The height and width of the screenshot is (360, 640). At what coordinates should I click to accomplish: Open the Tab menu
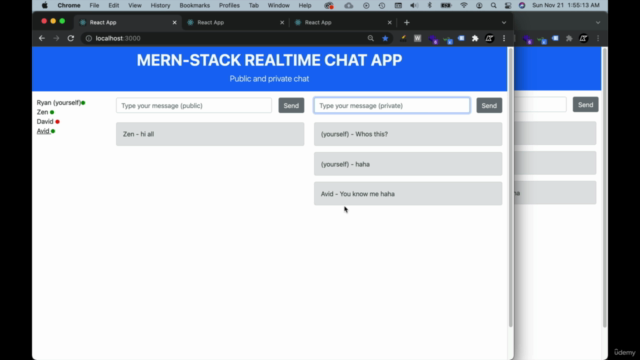click(254, 5)
